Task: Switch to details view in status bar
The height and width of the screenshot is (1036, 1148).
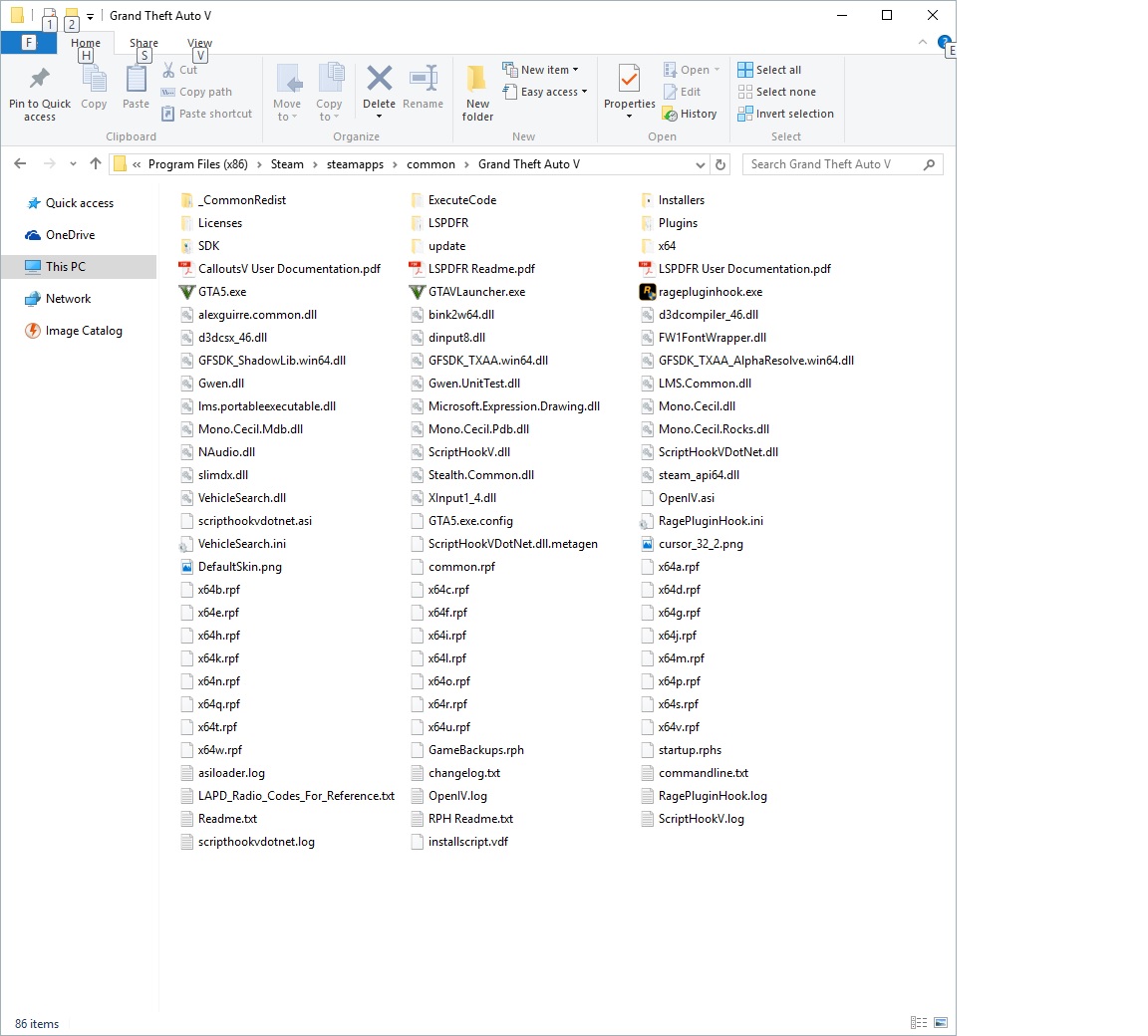Action: point(918,1022)
